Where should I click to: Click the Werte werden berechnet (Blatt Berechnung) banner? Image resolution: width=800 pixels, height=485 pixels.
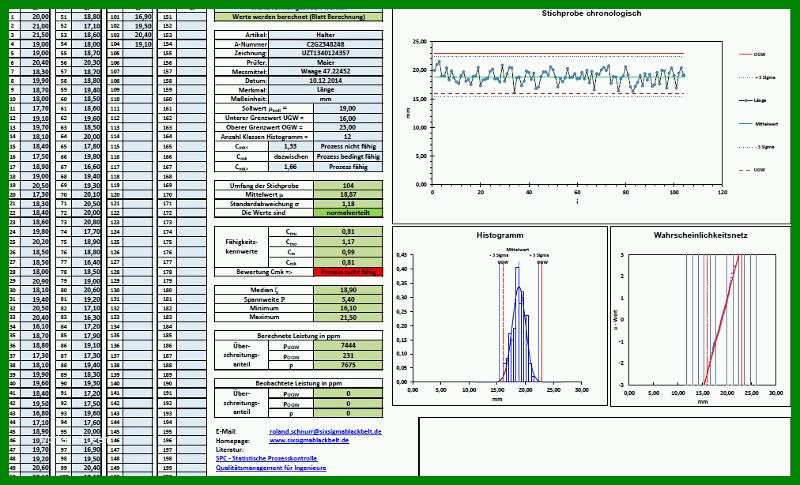point(298,17)
